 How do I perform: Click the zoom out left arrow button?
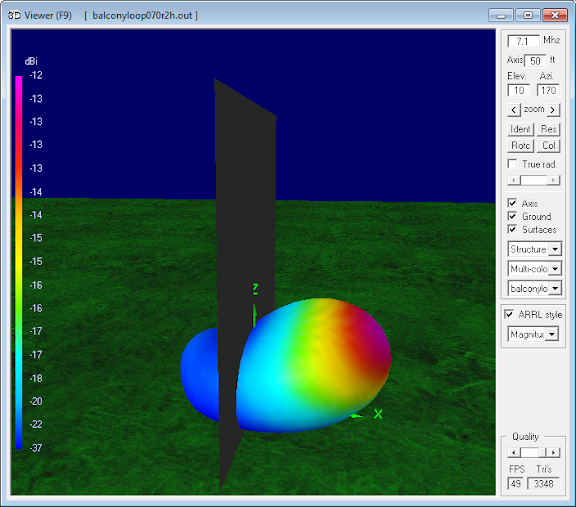tap(514, 110)
